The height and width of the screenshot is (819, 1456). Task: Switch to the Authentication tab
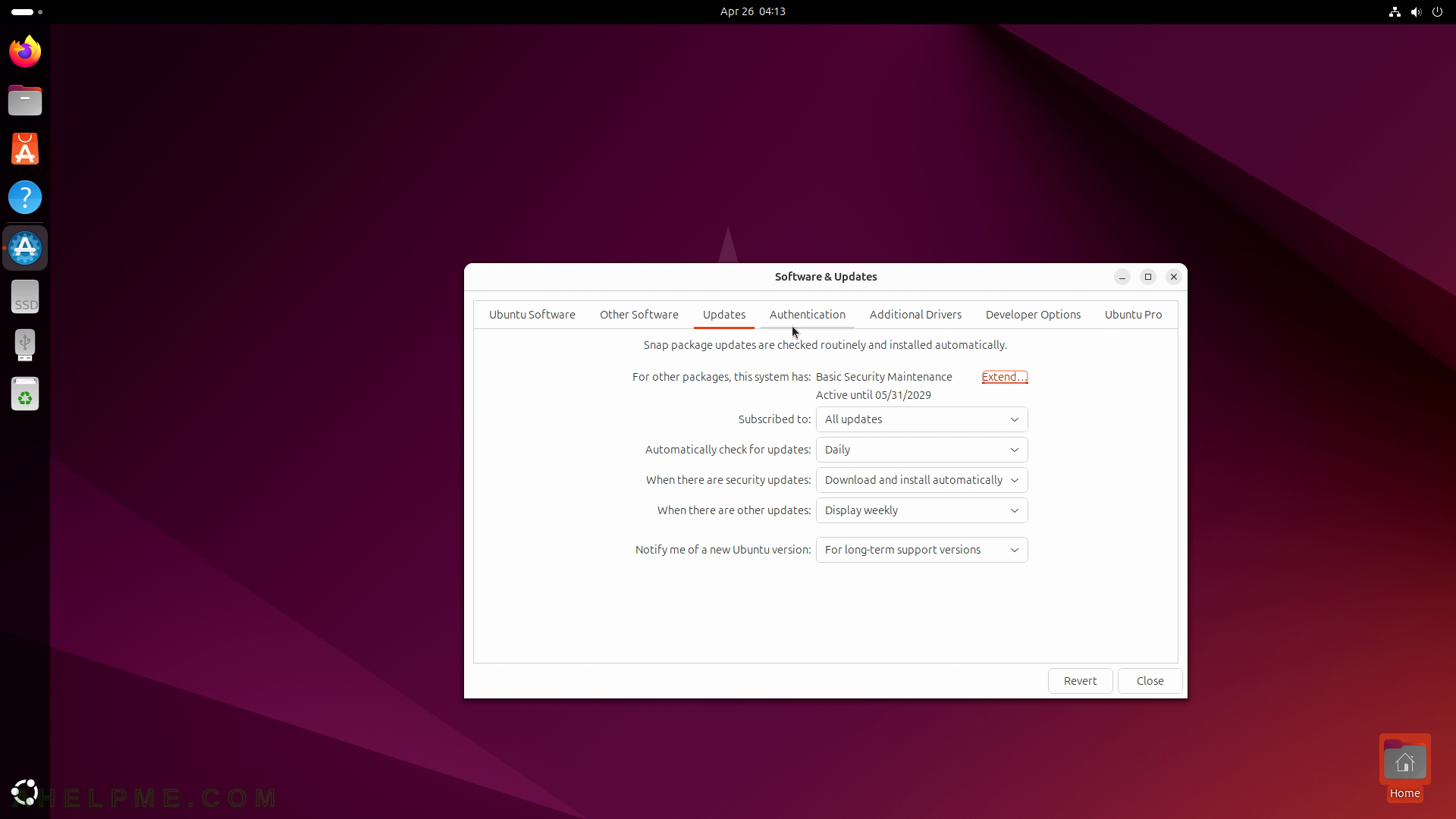(x=807, y=315)
